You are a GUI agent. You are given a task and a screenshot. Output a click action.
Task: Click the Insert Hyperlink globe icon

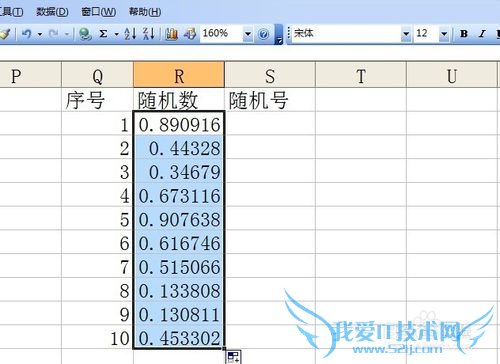point(85,34)
